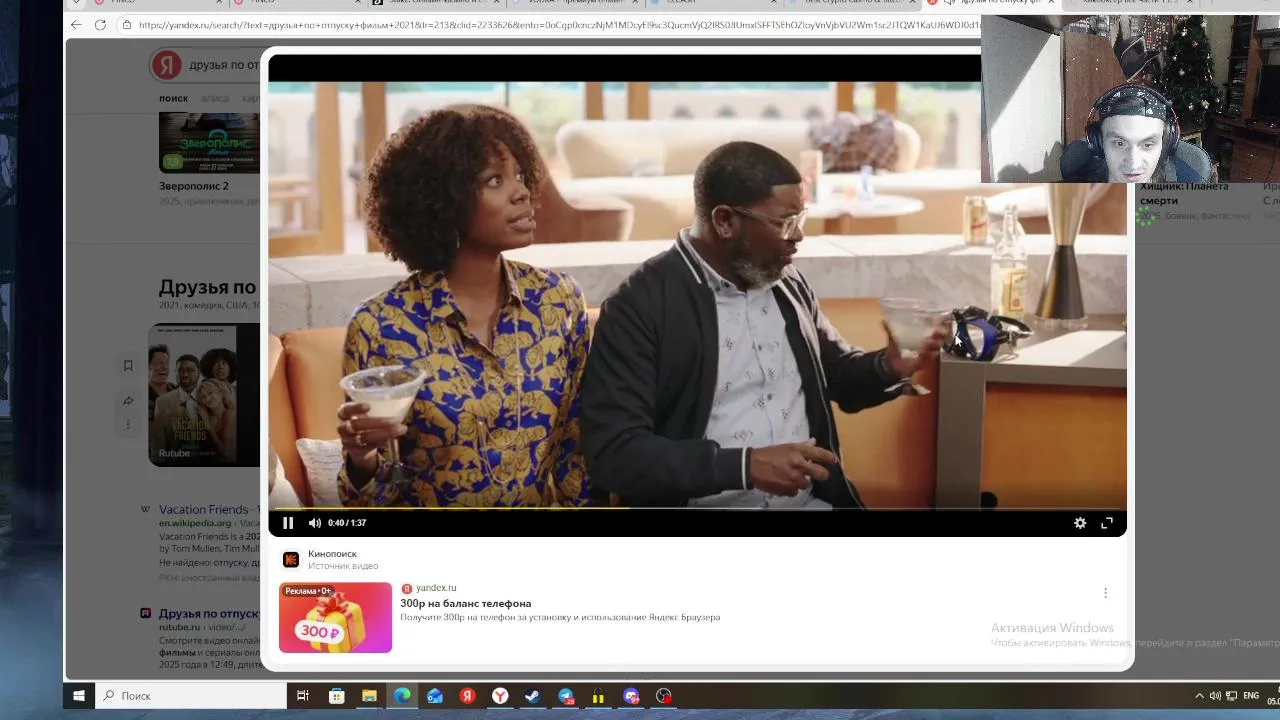This screenshot has width=1280, height=720.
Task: Open File Explorer from taskbar
Action: (x=369, y=696)
